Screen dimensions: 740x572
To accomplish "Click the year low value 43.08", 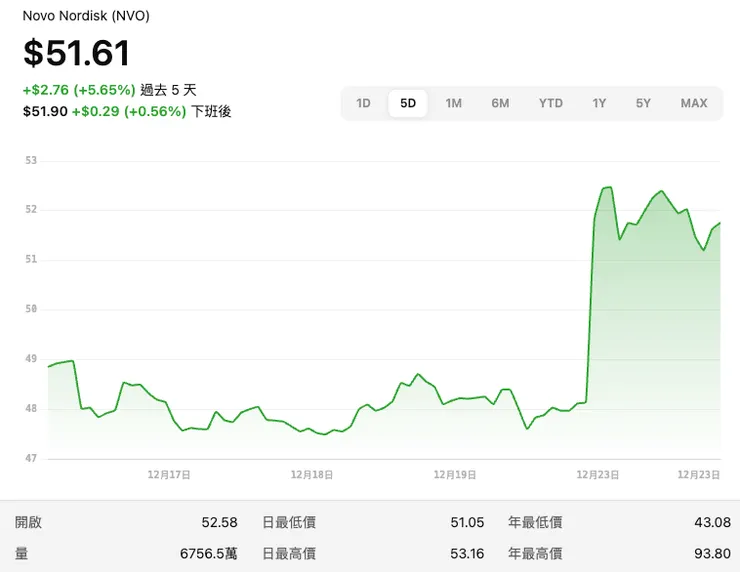I will click(x=713, y=522).
